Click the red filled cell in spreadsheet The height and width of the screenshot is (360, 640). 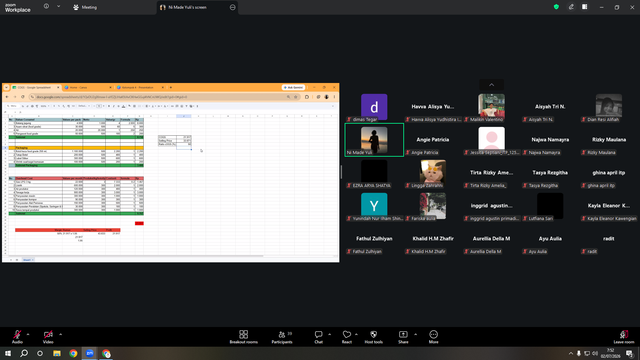139,223
